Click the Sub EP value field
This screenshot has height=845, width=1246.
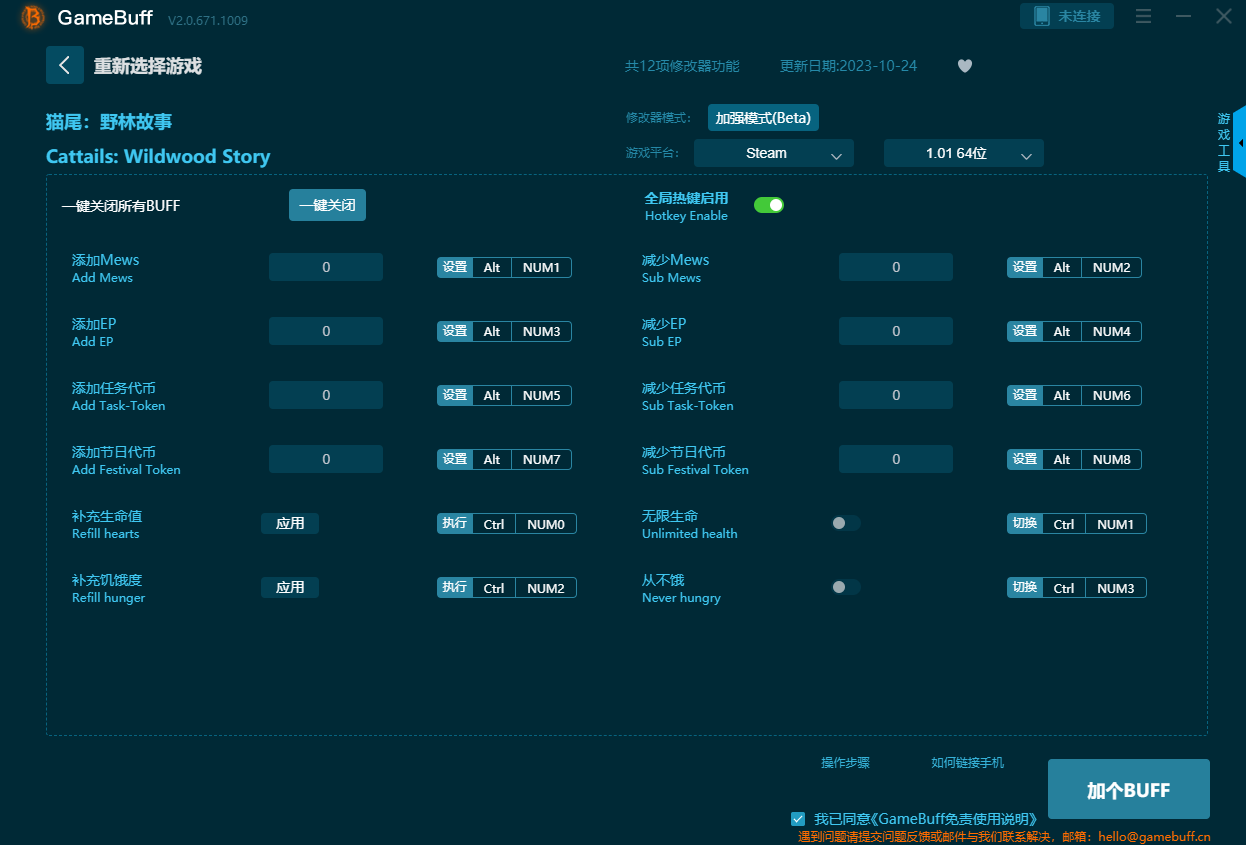point(896,331)
